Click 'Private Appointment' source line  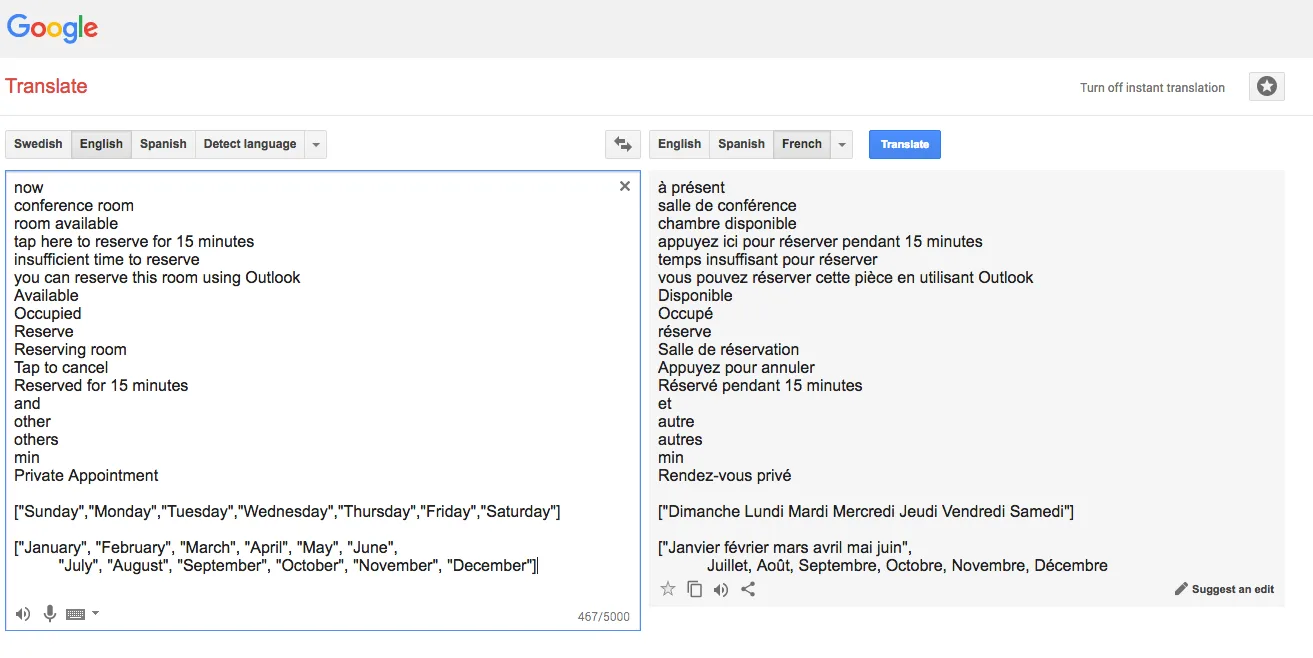point(86,476)
